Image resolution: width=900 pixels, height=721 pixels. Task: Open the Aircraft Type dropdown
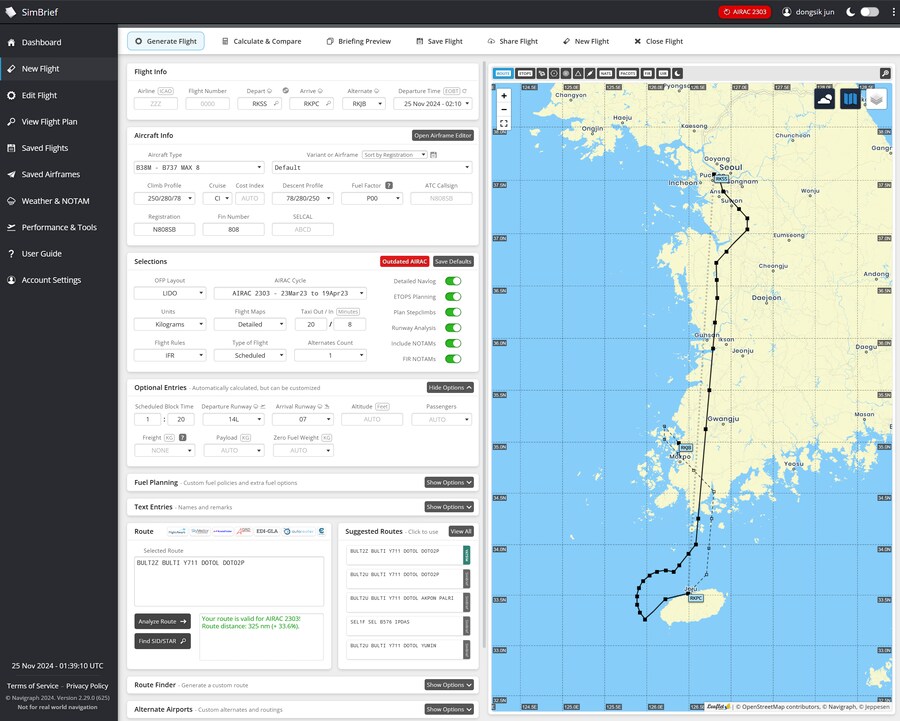[199, 168]
